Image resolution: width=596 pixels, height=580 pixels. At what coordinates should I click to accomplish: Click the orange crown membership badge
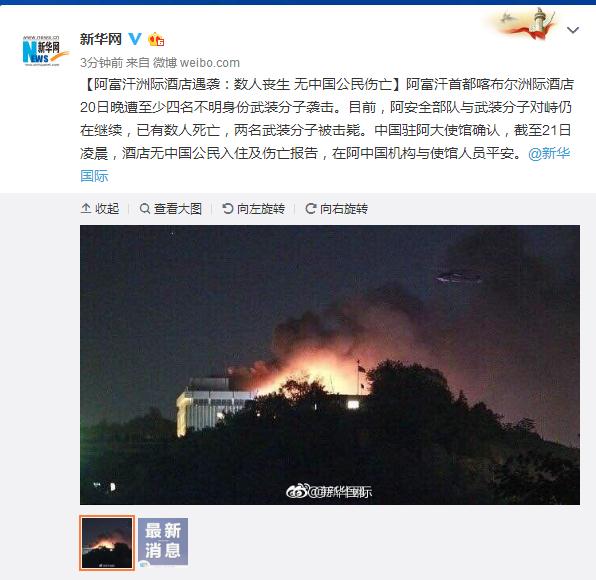coord(156,39)
